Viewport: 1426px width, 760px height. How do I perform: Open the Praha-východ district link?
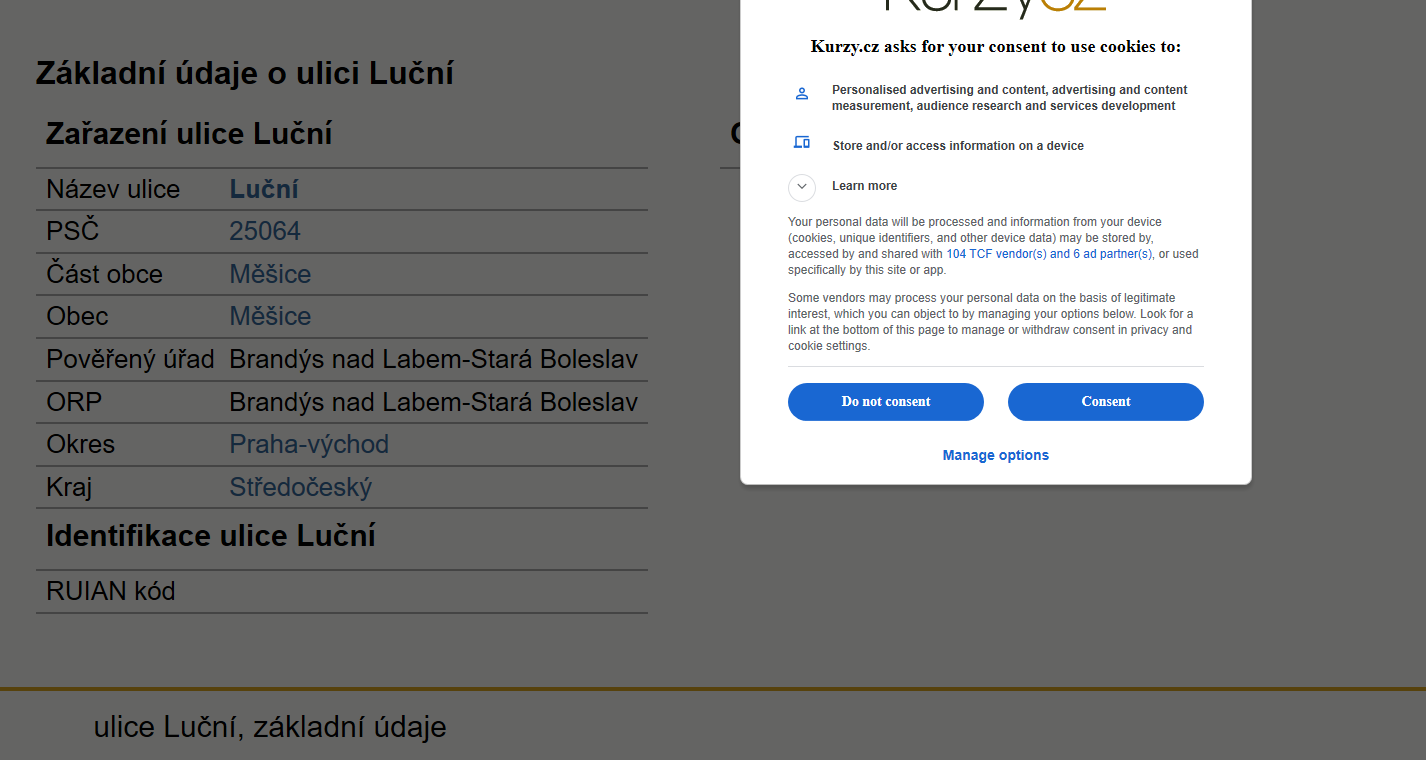tap(309, 444)
